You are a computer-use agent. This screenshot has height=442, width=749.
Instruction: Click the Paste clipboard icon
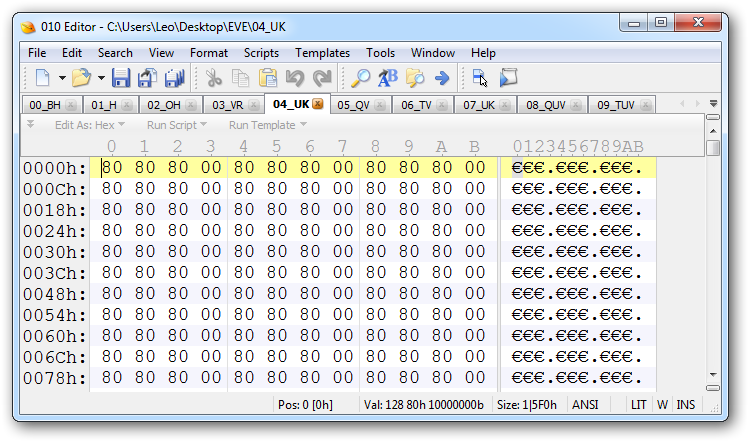click(x=268, y=78)
